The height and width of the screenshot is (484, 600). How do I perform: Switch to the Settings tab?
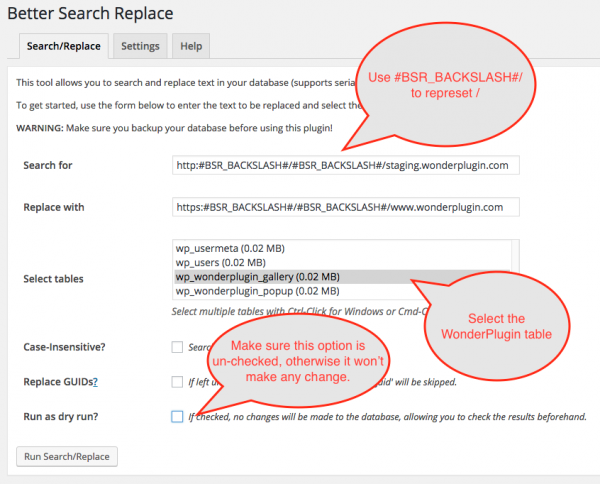[x=140, y=46]
